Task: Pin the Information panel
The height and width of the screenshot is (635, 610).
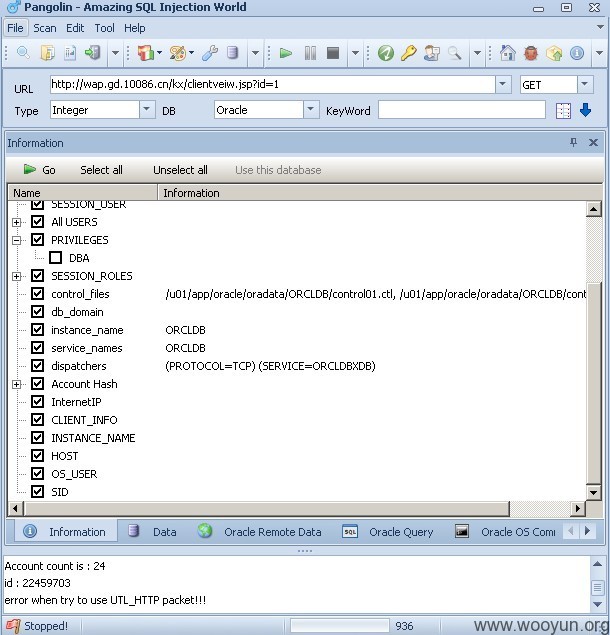Action: pos(573,142)
